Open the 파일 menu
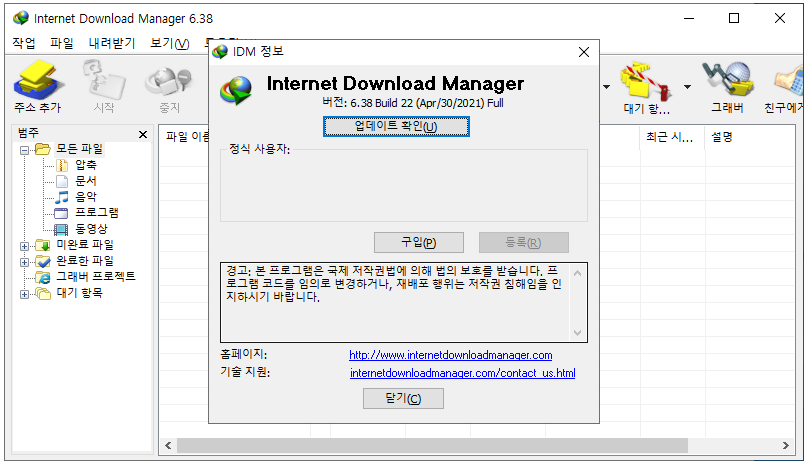The width and height of the screenshot is (806, 465). click(62, 43)
